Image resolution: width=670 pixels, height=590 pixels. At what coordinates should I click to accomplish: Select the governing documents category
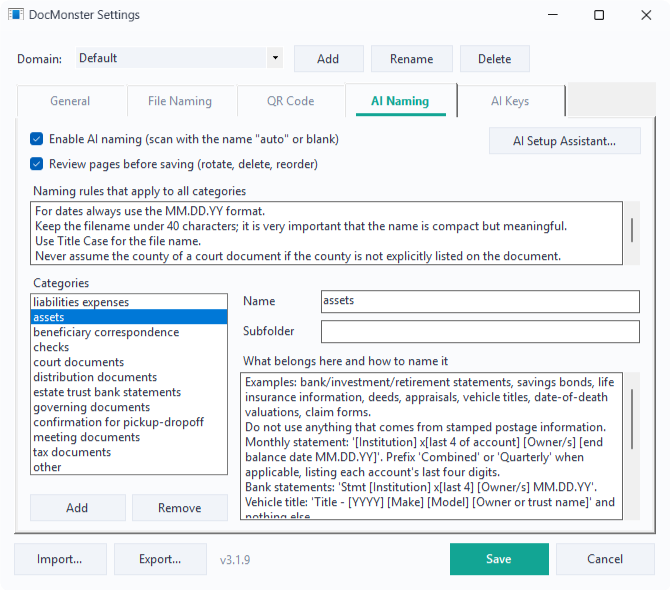[x=129, y=407]
